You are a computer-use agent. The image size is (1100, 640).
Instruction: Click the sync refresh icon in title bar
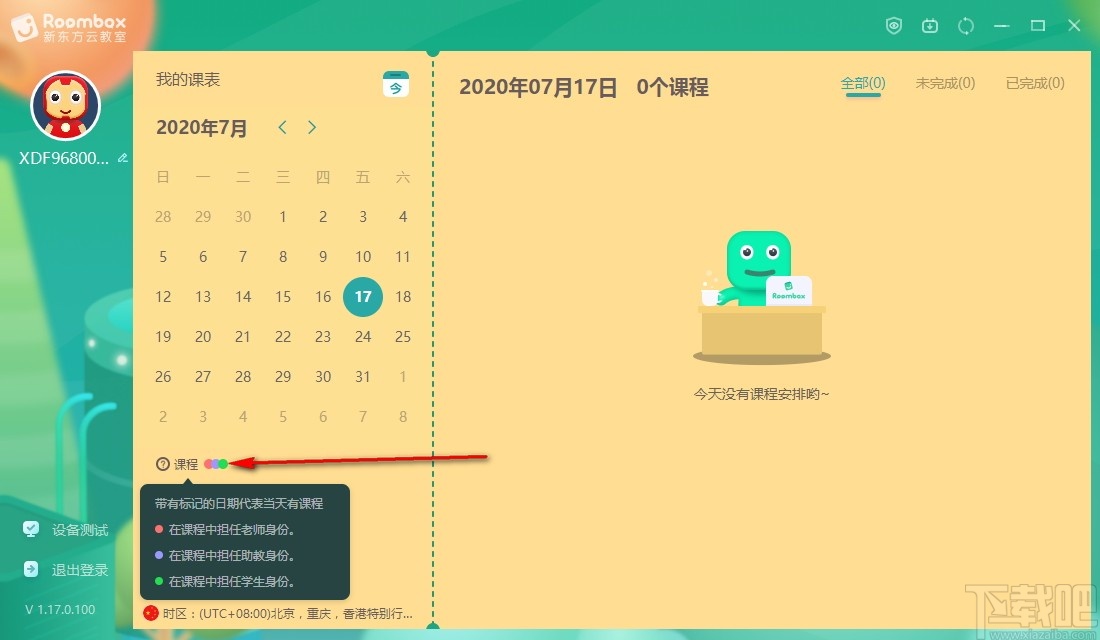966,25
